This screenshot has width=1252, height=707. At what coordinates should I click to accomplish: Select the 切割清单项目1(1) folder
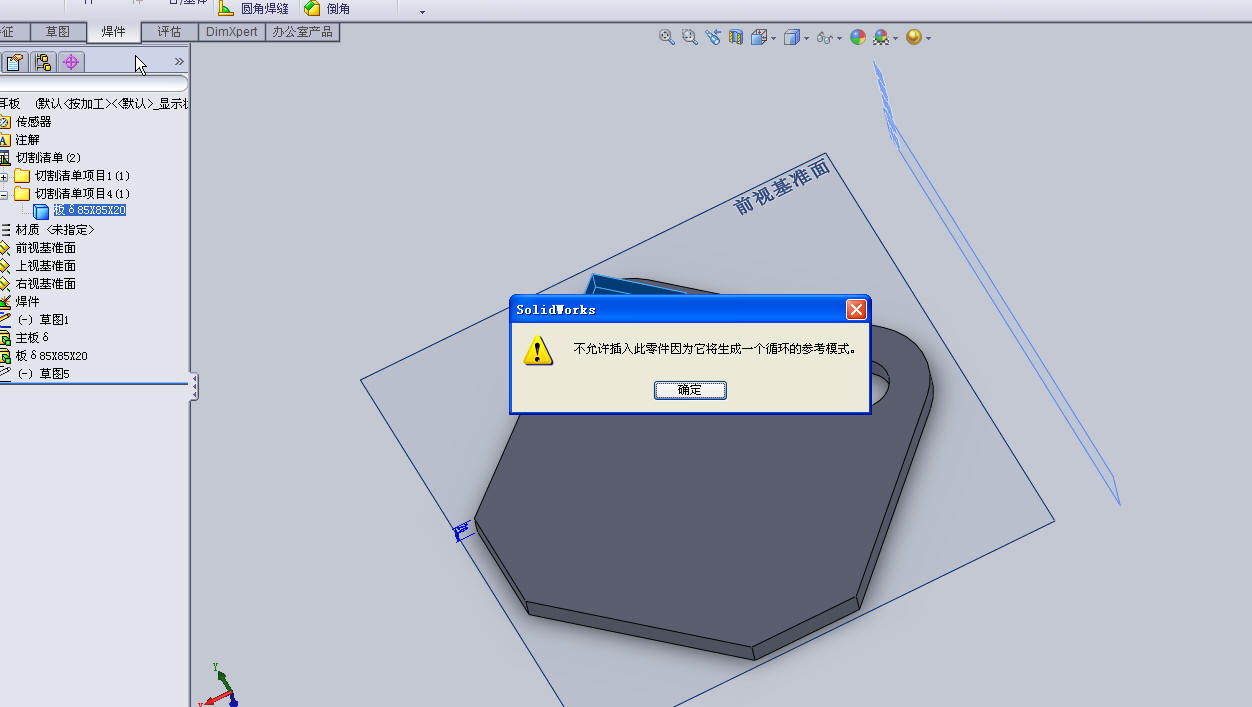82,176
